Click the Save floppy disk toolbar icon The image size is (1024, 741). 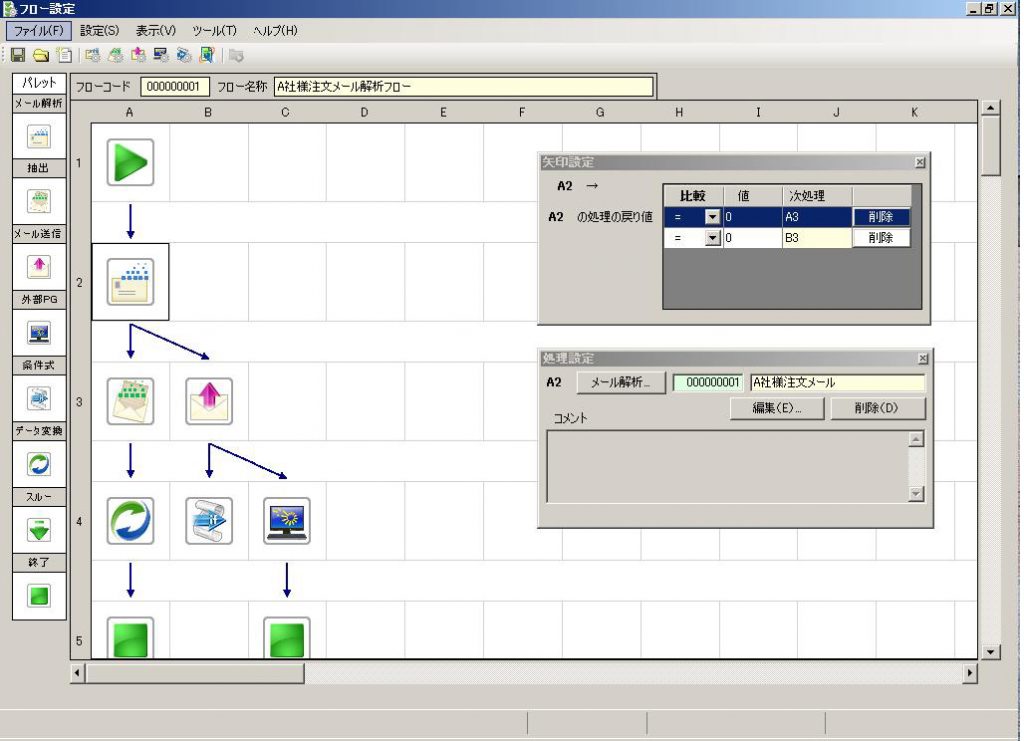pos(18,55)
